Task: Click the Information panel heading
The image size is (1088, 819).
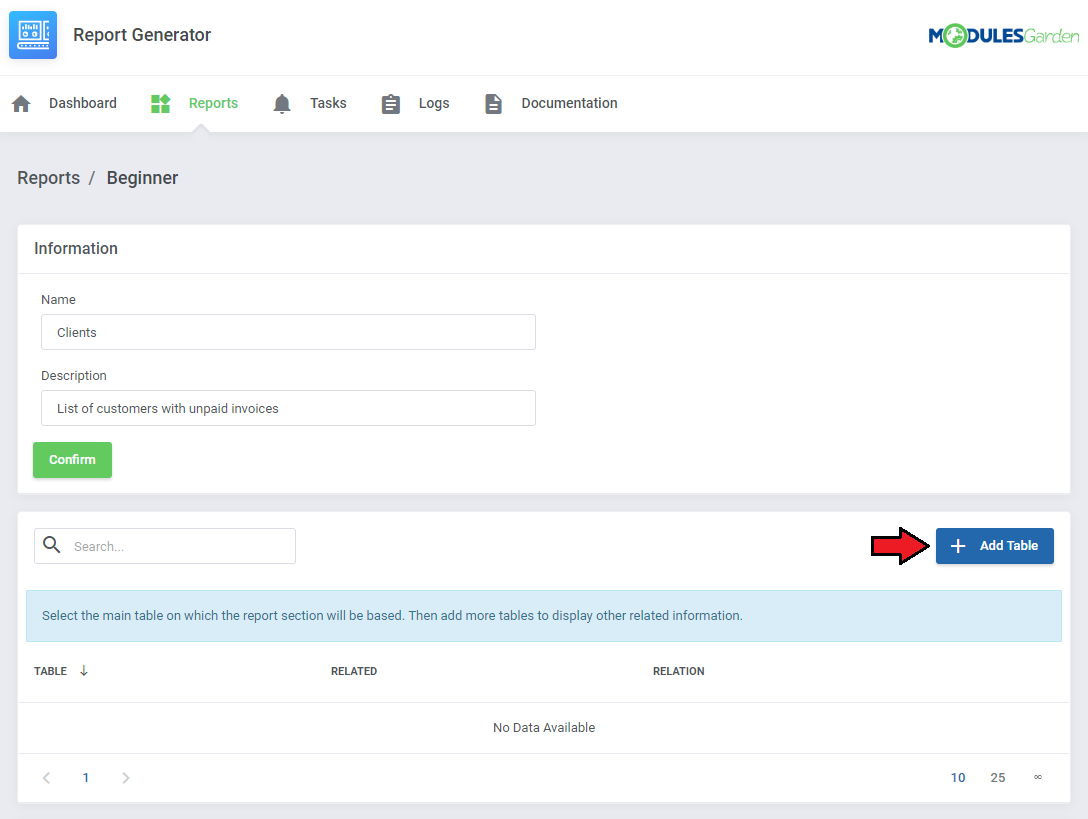Action: pyautogui.click(x=76, y=248)
